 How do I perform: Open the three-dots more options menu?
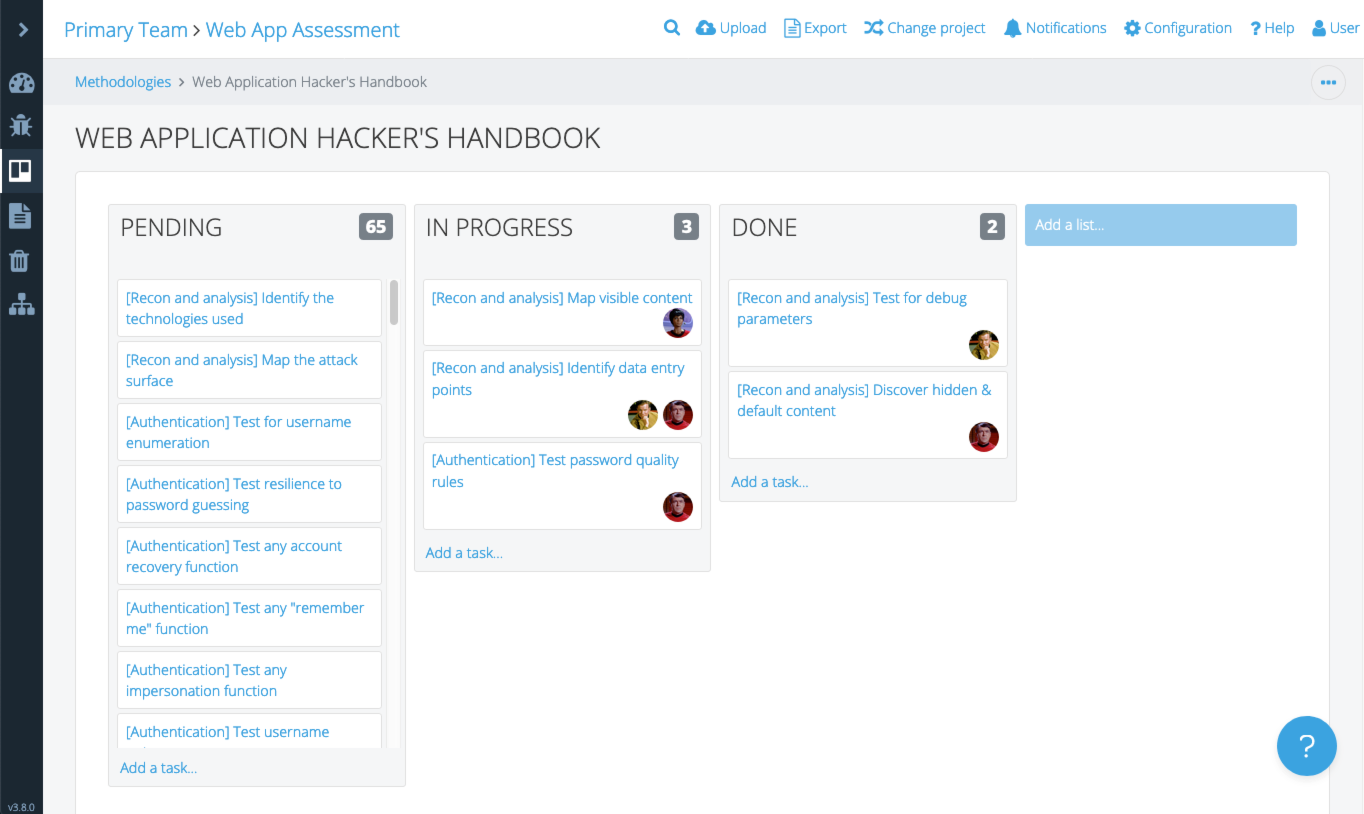[1328, 82]
